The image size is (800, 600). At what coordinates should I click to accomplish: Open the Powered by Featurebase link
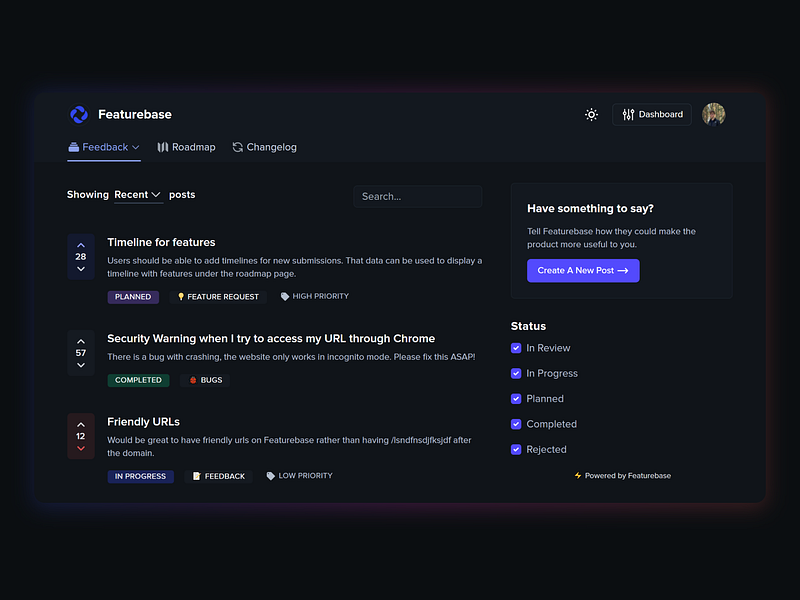(628, 476)
